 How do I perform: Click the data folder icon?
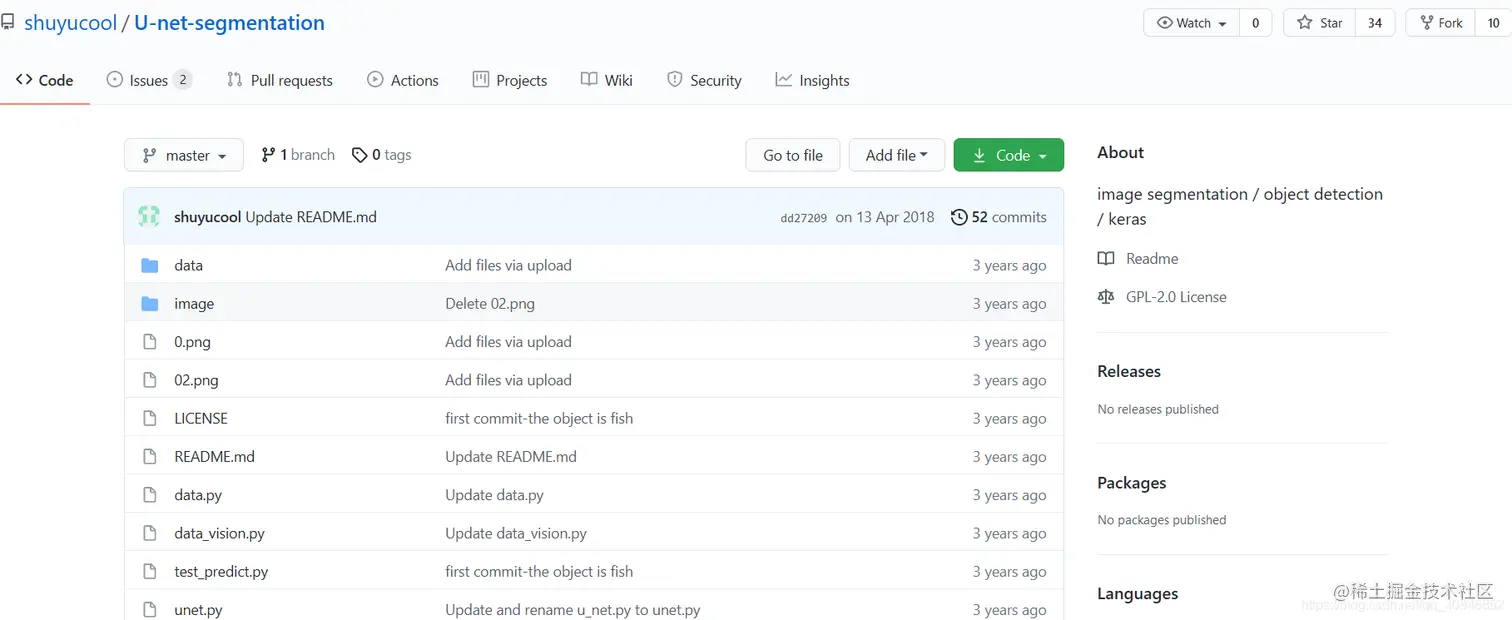150,265
